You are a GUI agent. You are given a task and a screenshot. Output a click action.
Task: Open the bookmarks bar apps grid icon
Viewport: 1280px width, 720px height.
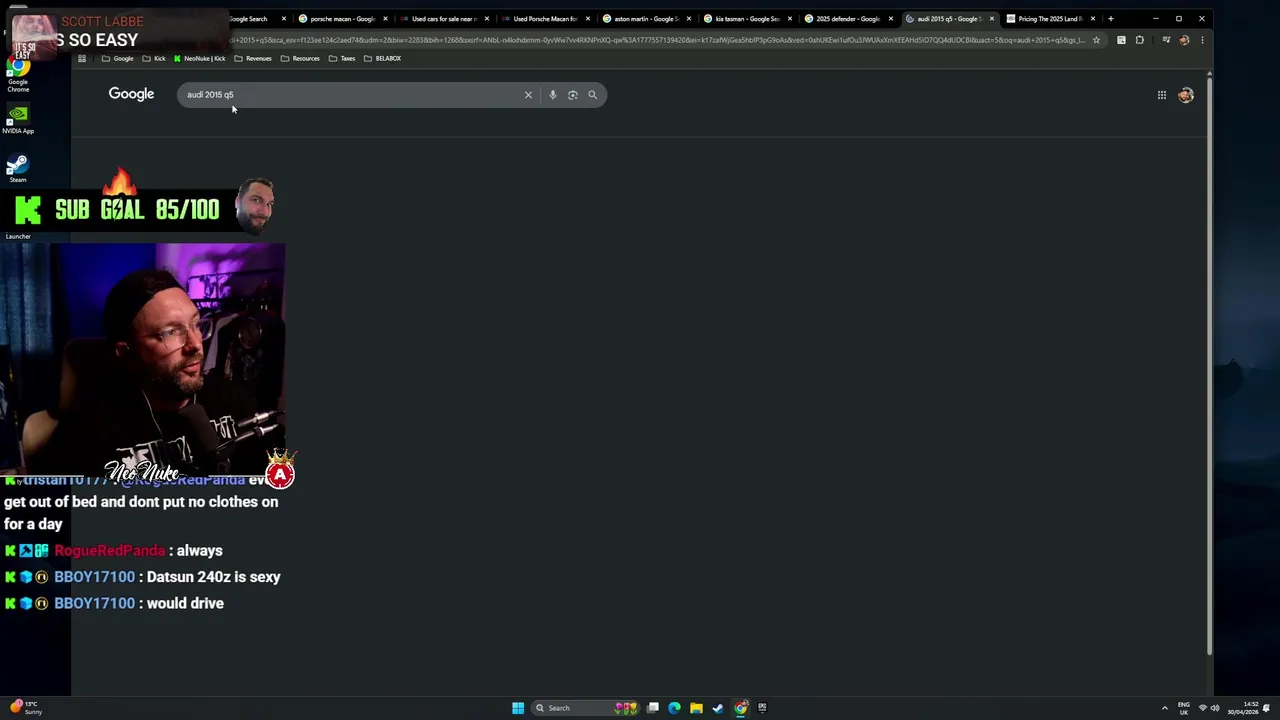(x=82, y=58)
